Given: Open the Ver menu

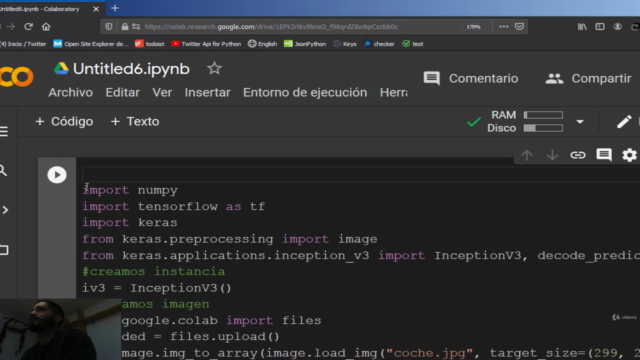Looking at the screenshot, I should point(162,93).
